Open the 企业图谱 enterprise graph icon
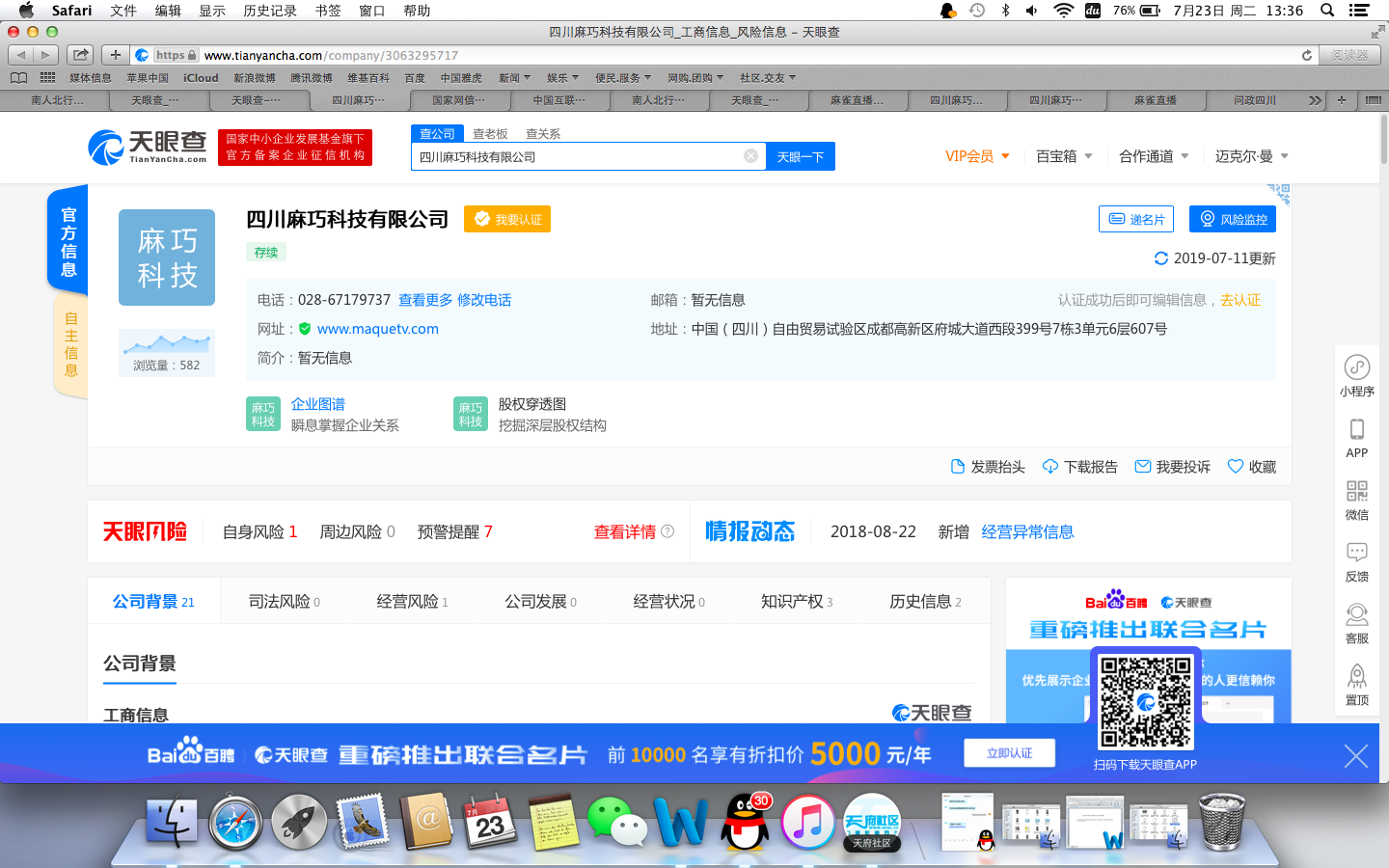Image resolution: width=1389 pixels, height=868 pixels. tap(263, 414)
